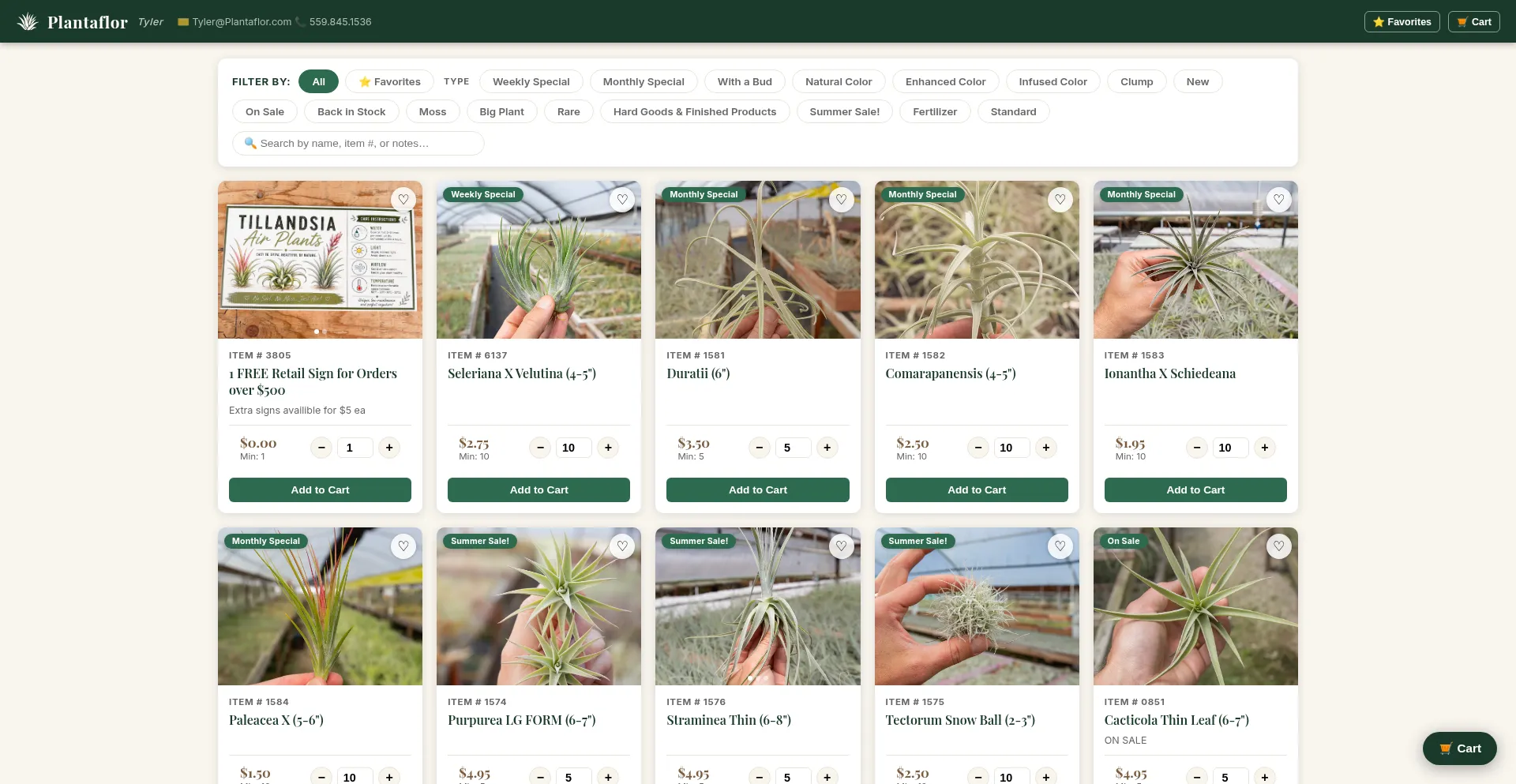
Task: Edit Comarapanensis quantity field
Action: tap(1011, 448)
